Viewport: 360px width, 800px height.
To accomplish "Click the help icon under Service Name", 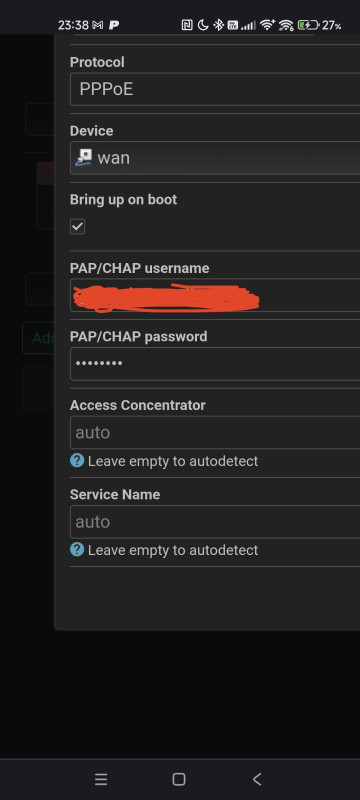I will pyautogui.click(x=77, y=549).
